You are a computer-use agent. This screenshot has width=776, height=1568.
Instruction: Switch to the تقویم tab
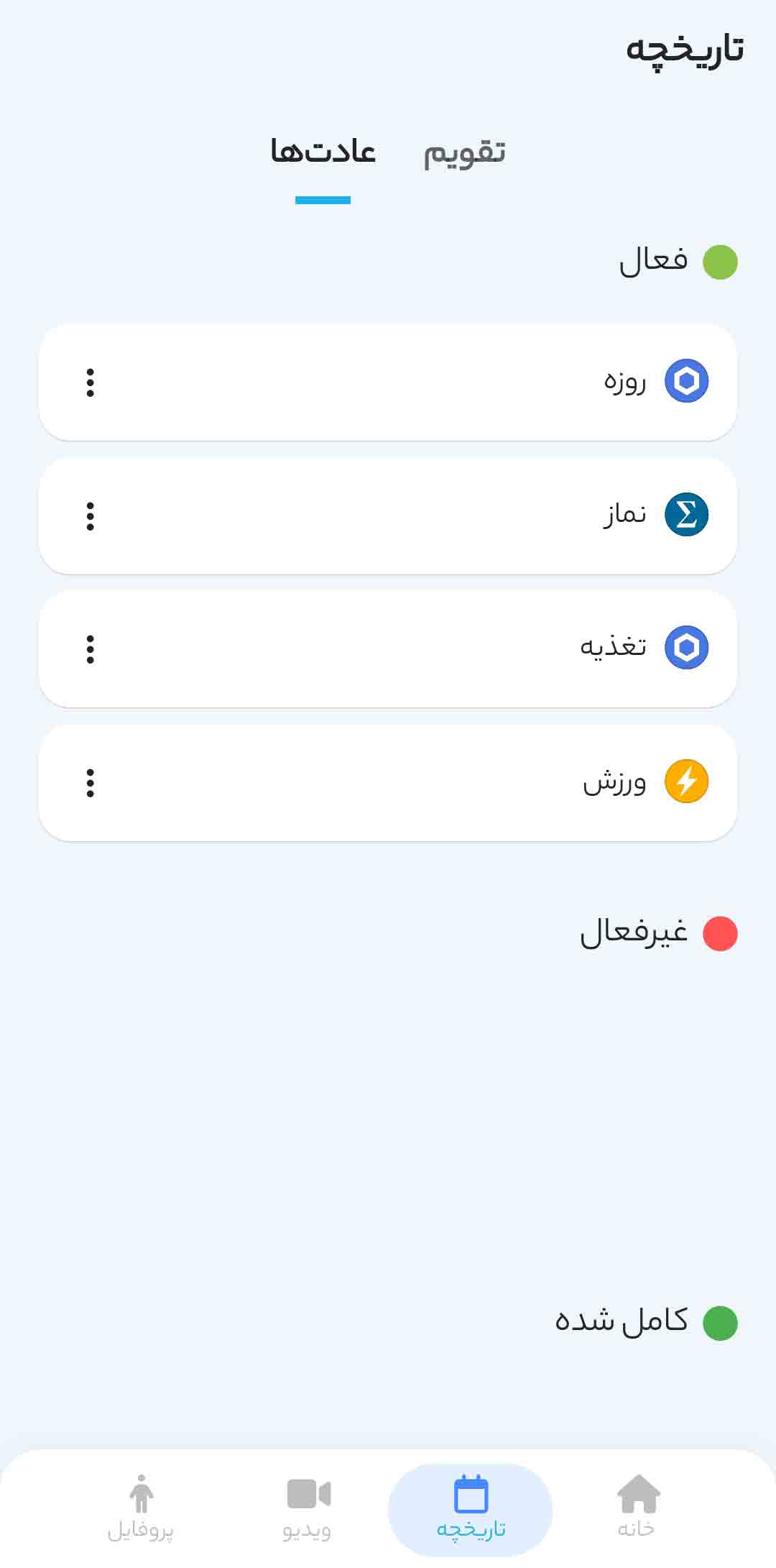point(464,152)
